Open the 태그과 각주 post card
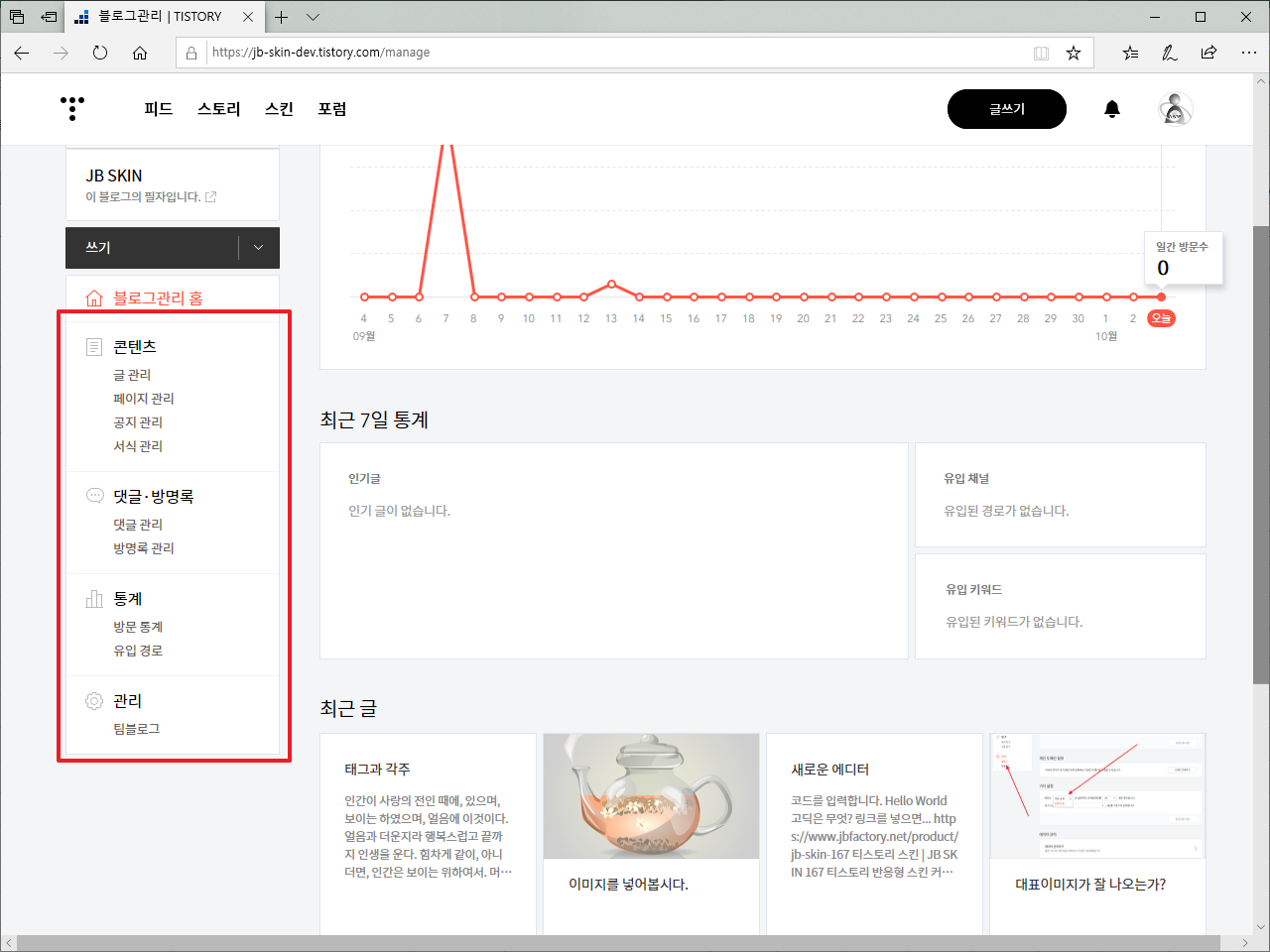 [x=429, y=833]
